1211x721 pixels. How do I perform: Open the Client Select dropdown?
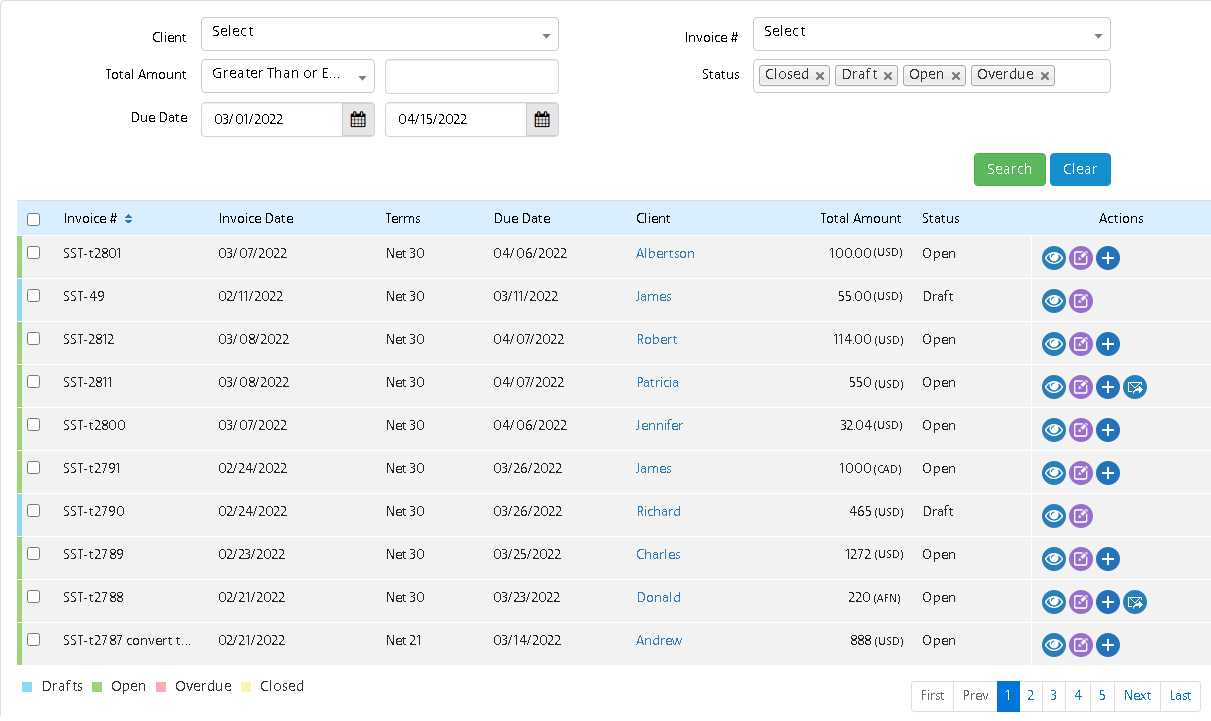(379, 33)
